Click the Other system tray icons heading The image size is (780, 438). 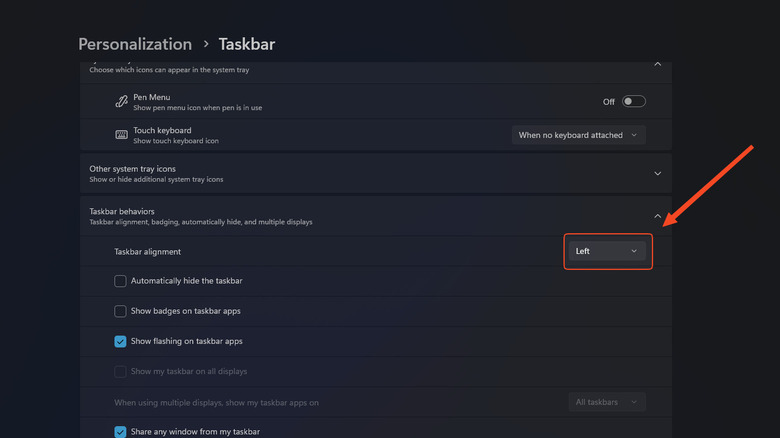click(132, 169)
